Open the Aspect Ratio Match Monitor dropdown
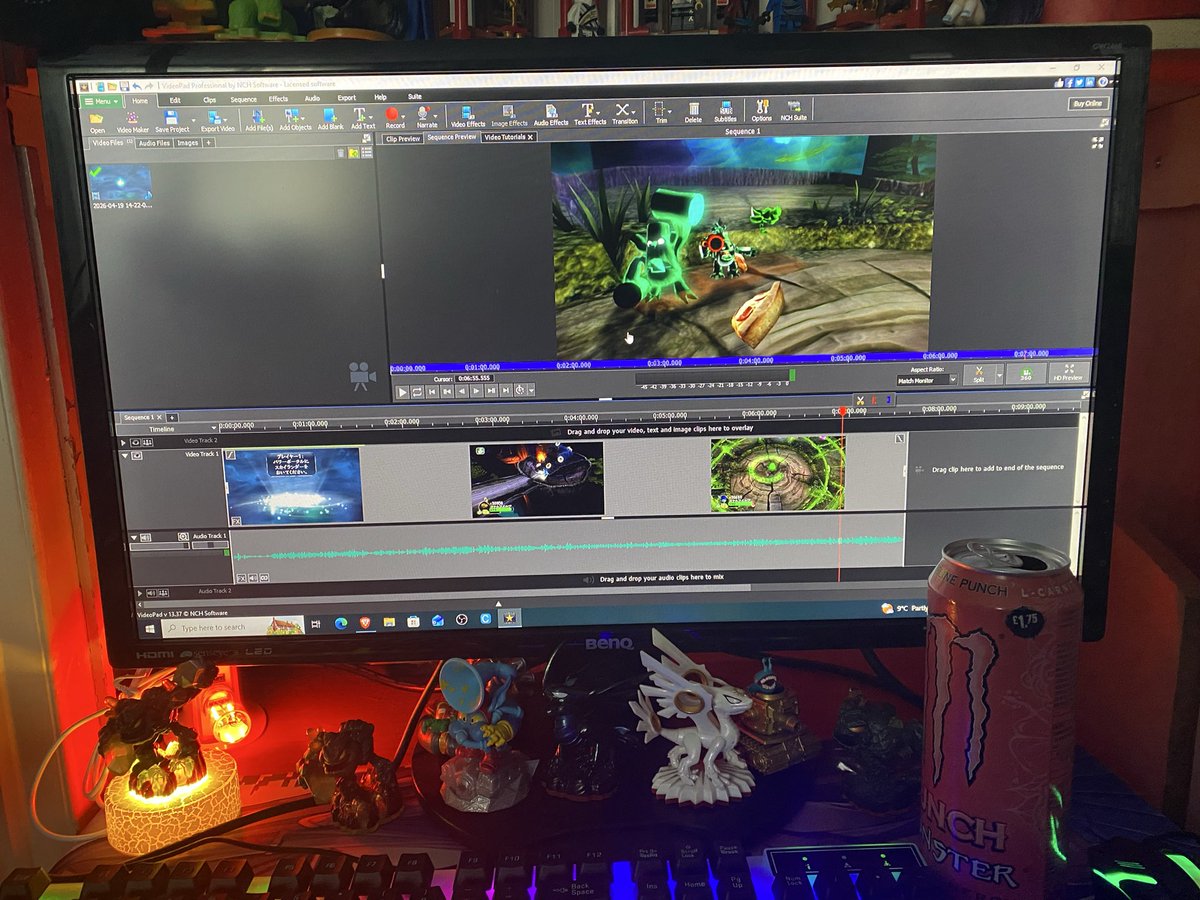This screenshot has height=900, width=1200. [x=926, y=380]
